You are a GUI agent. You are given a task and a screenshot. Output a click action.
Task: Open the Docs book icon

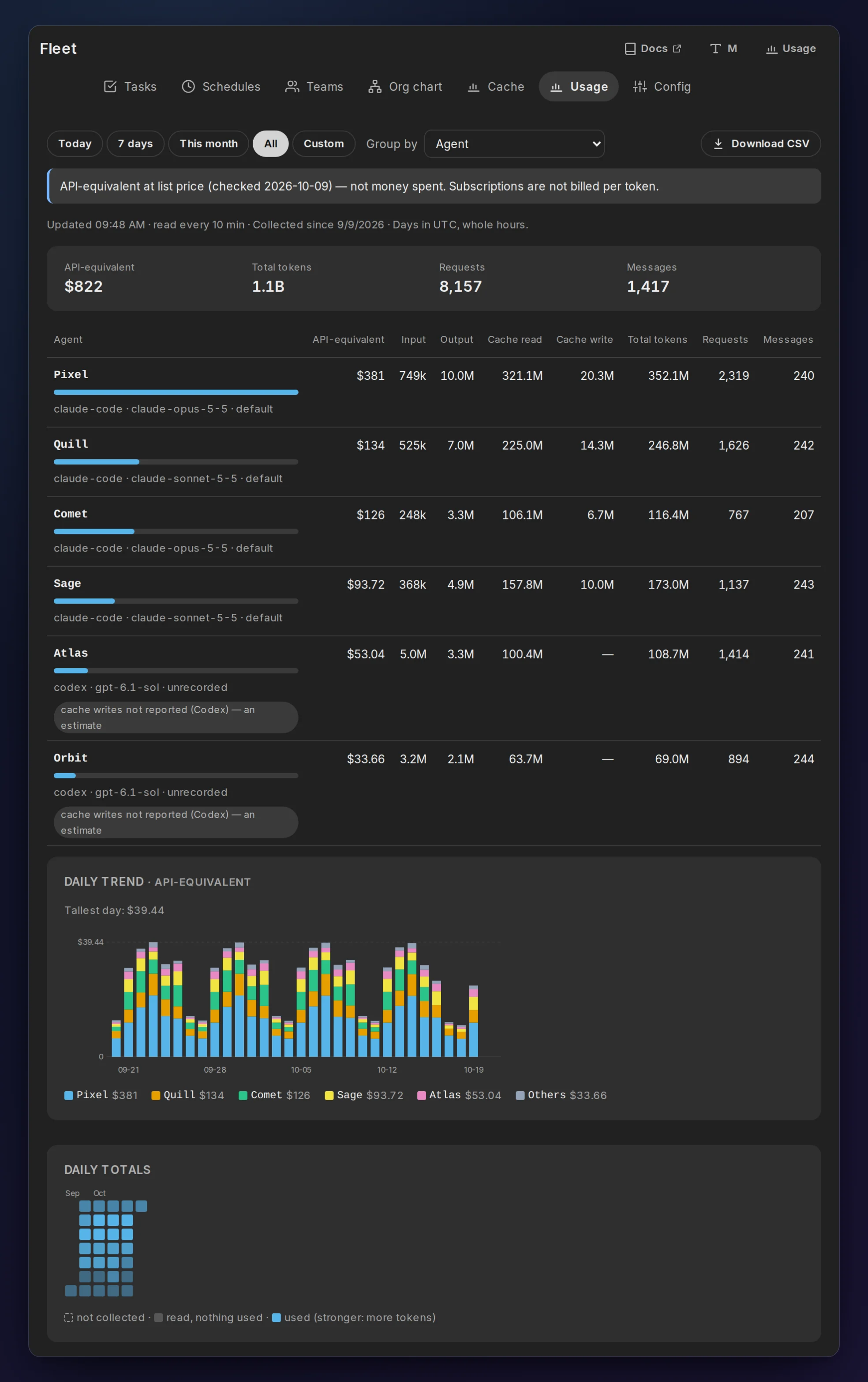click(x=630, y=49)
